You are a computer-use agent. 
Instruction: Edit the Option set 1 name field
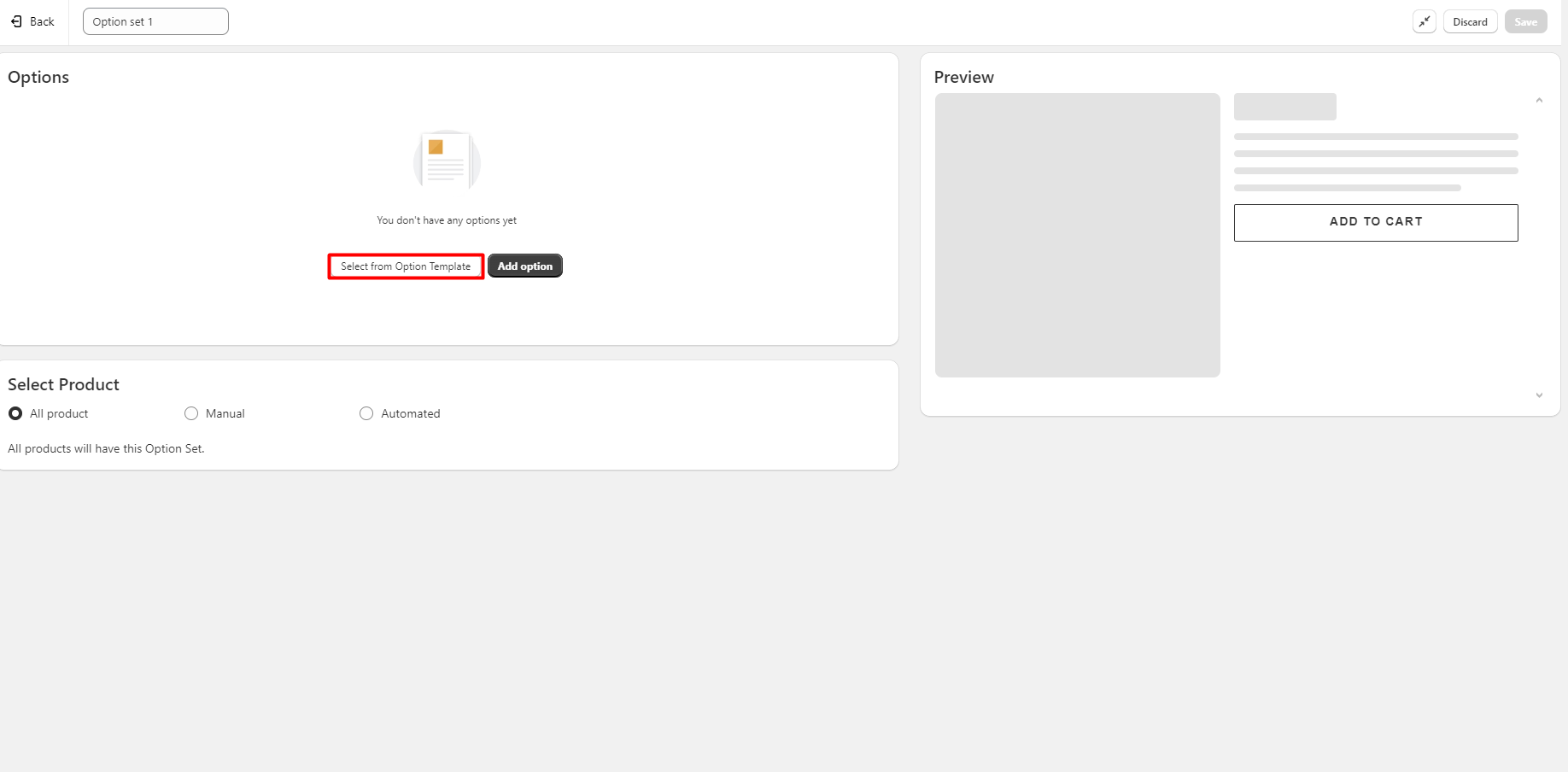tap(155, 21)
